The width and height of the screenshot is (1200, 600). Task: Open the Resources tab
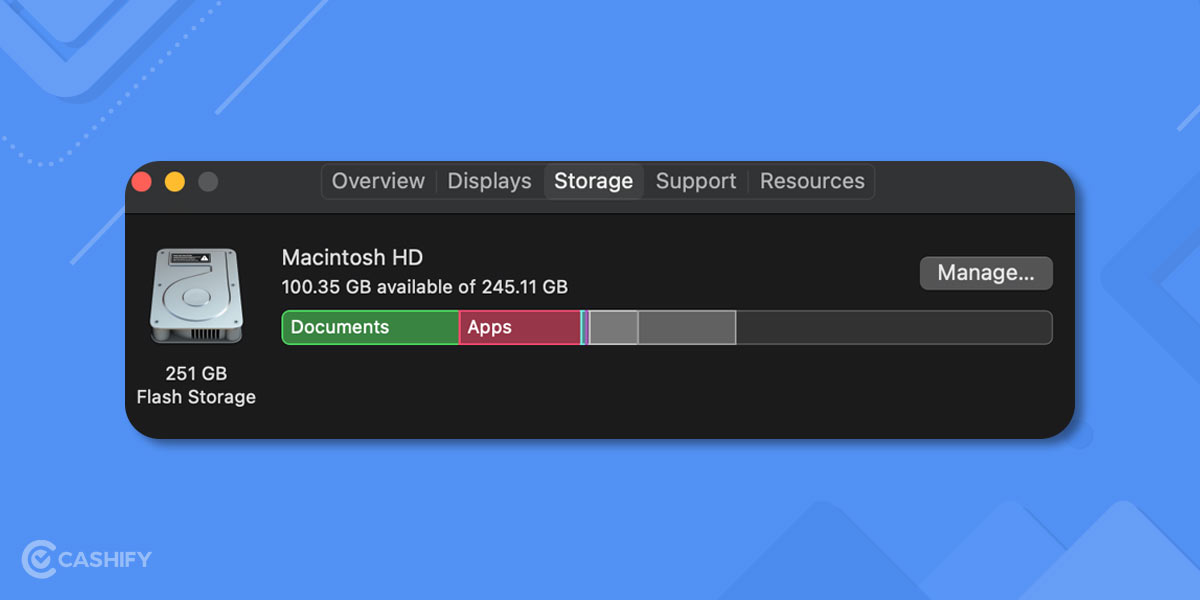[812, 181]
